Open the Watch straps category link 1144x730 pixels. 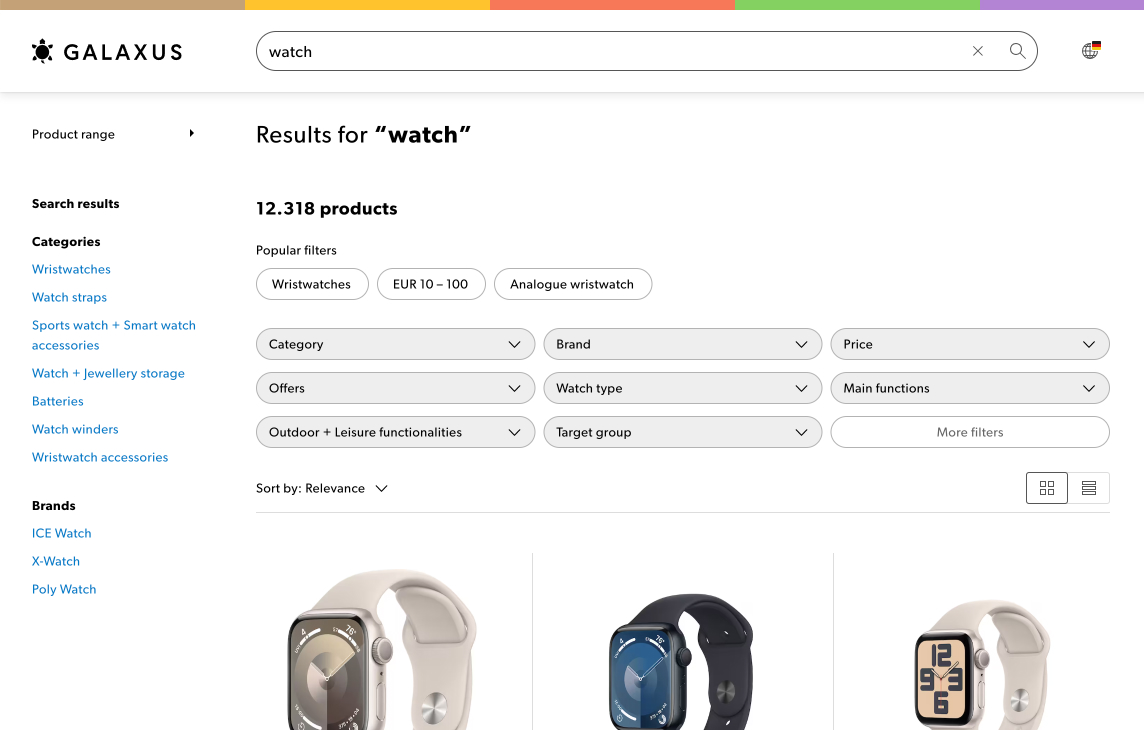pyautogui.click(x=69, y=298)
